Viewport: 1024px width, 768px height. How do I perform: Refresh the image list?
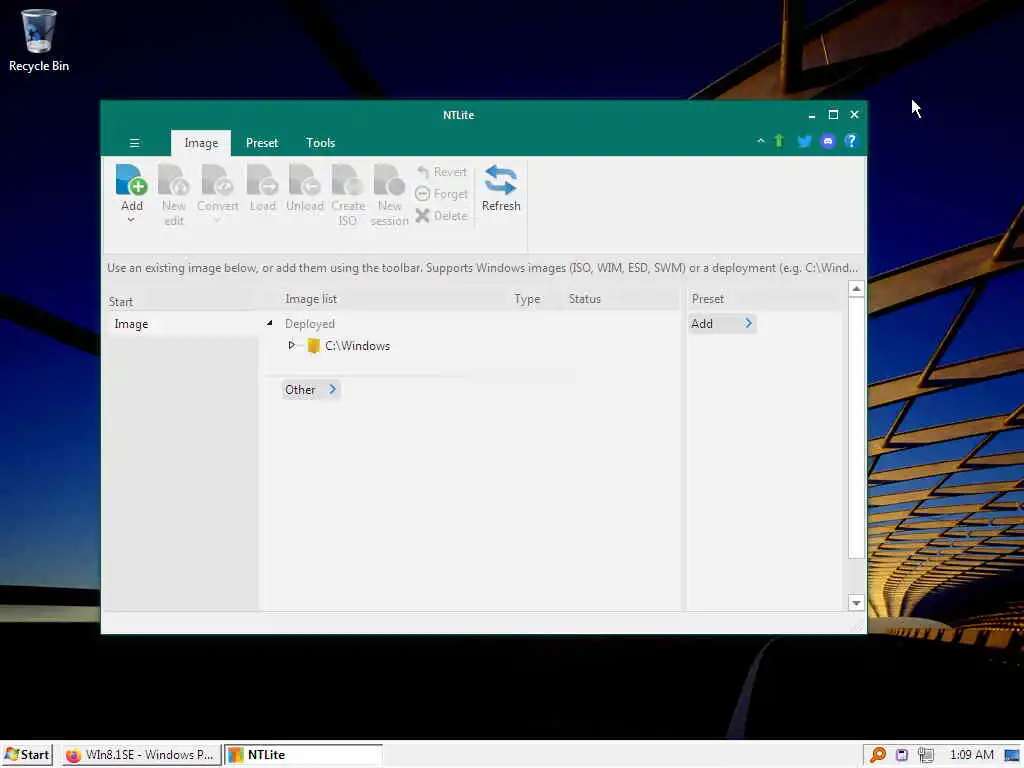click(501, 188)
